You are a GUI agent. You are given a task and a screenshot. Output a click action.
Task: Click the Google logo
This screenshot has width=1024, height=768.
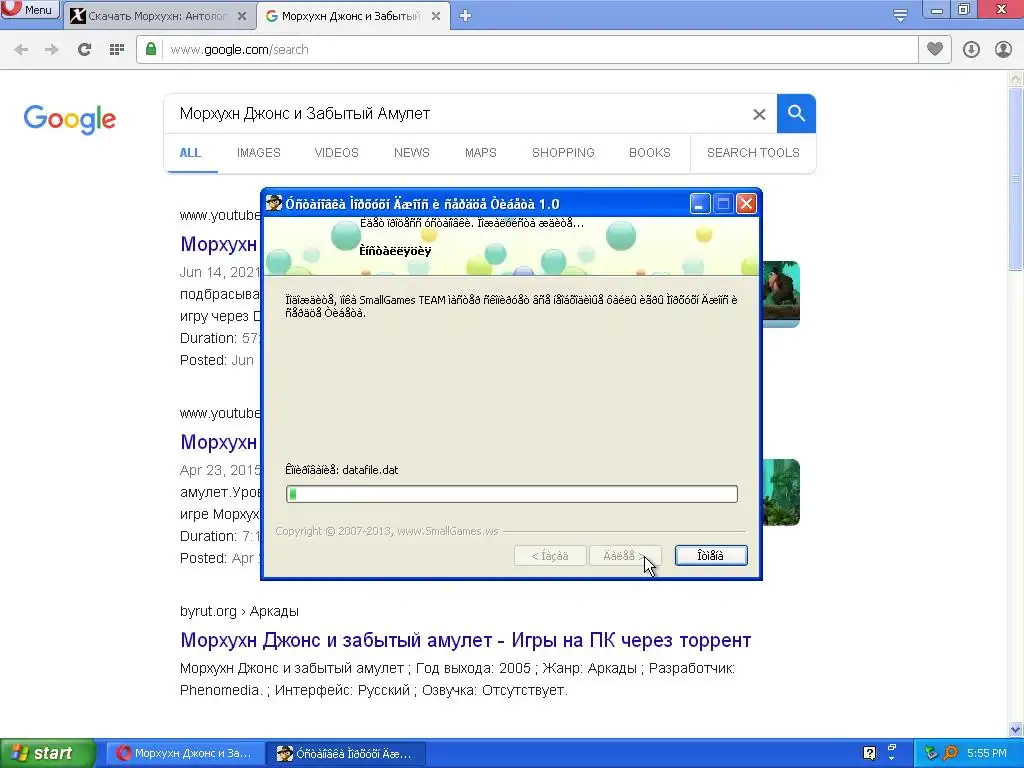pos(70,119)
